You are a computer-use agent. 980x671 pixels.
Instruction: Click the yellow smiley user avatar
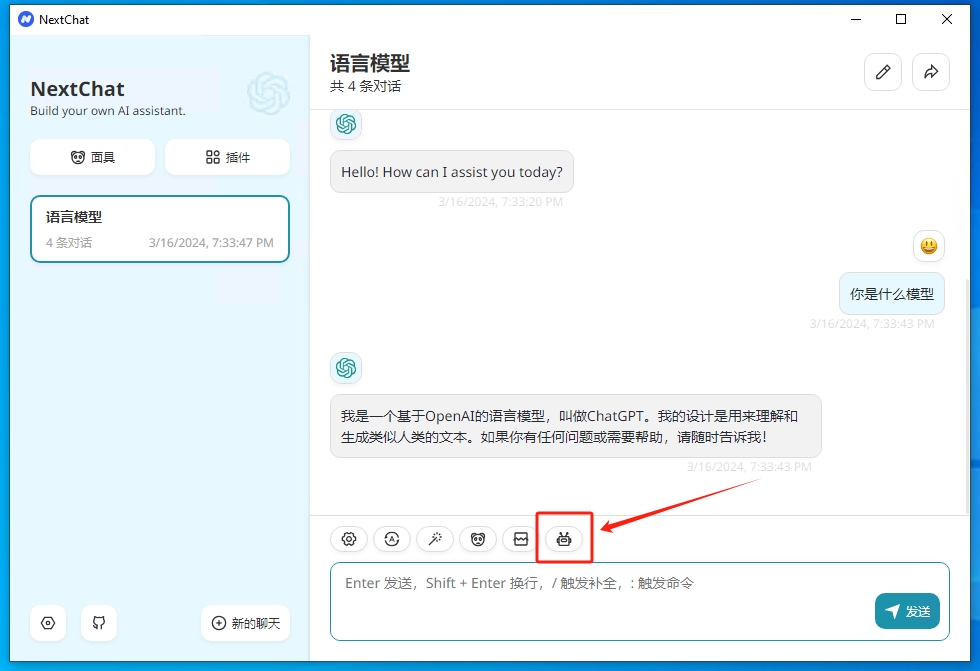929,246
